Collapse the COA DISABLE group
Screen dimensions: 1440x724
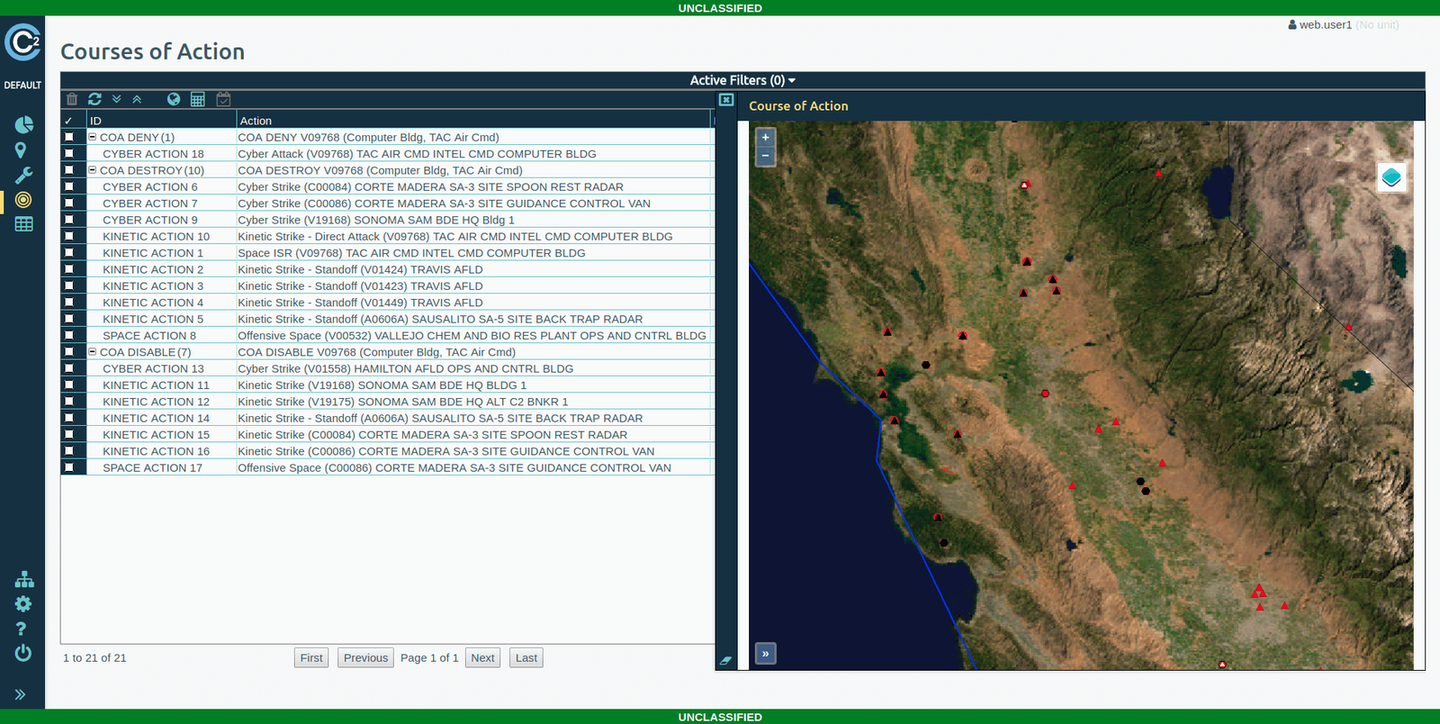click(93, 352)
